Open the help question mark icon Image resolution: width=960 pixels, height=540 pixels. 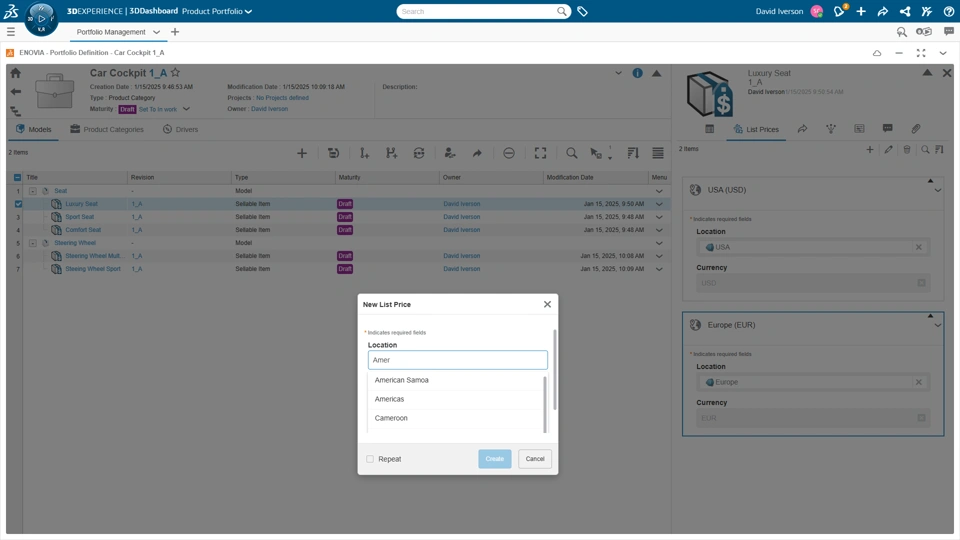(948, 11)
